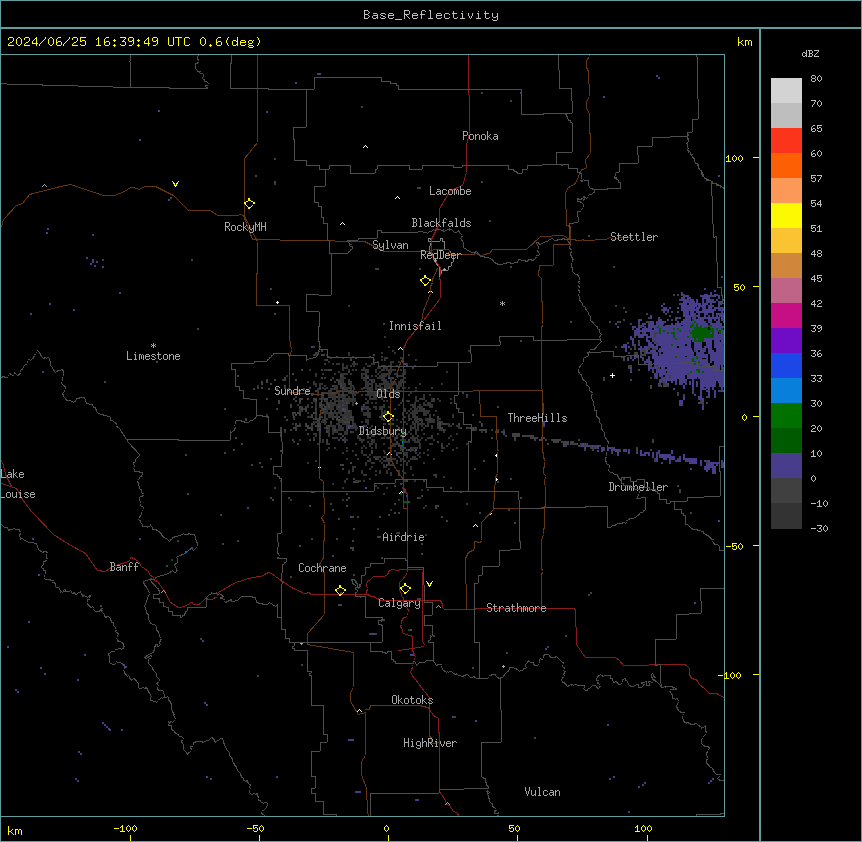Screen dimensions: 862x842
Task: Click the Banff label
Action: [124, 567]
